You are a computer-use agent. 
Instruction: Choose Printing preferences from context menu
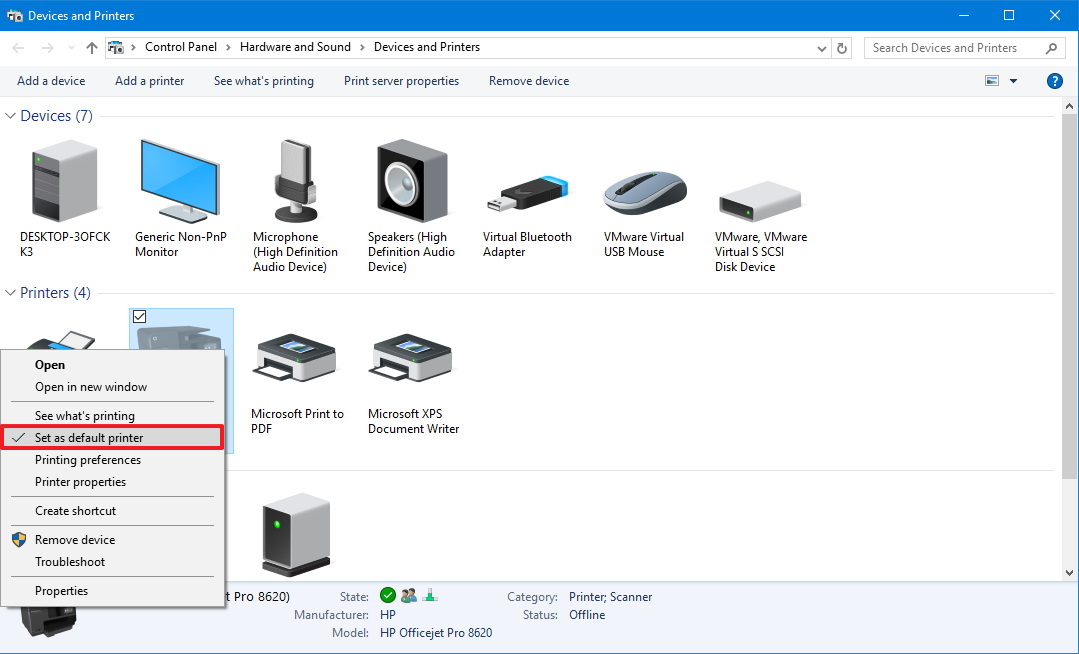coord(87,459)
